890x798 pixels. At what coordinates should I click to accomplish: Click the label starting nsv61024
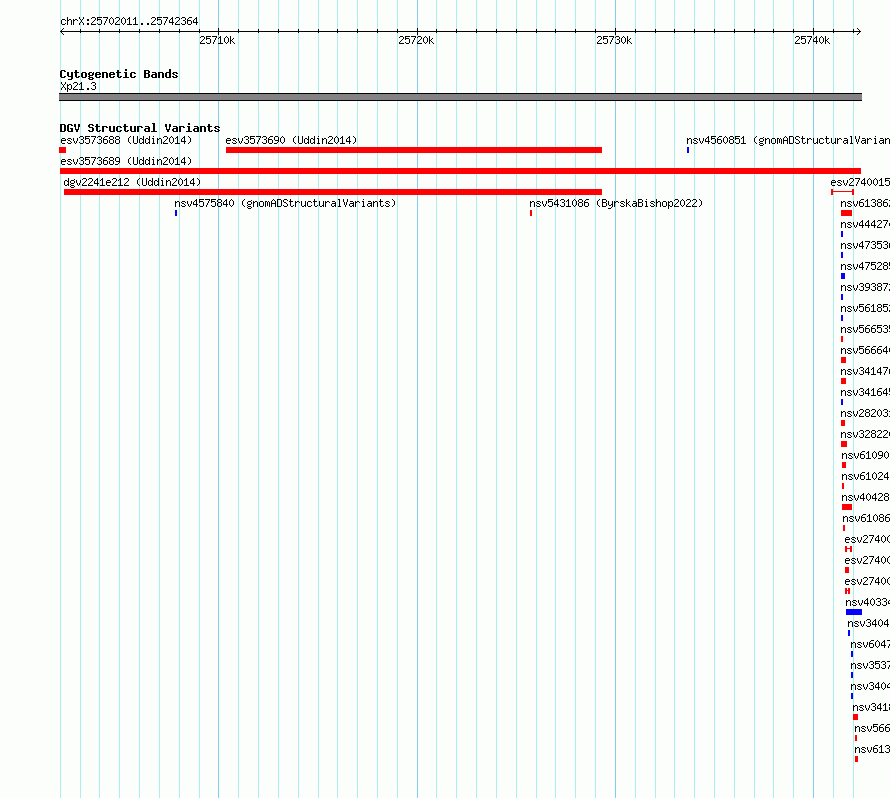[866, 476]
